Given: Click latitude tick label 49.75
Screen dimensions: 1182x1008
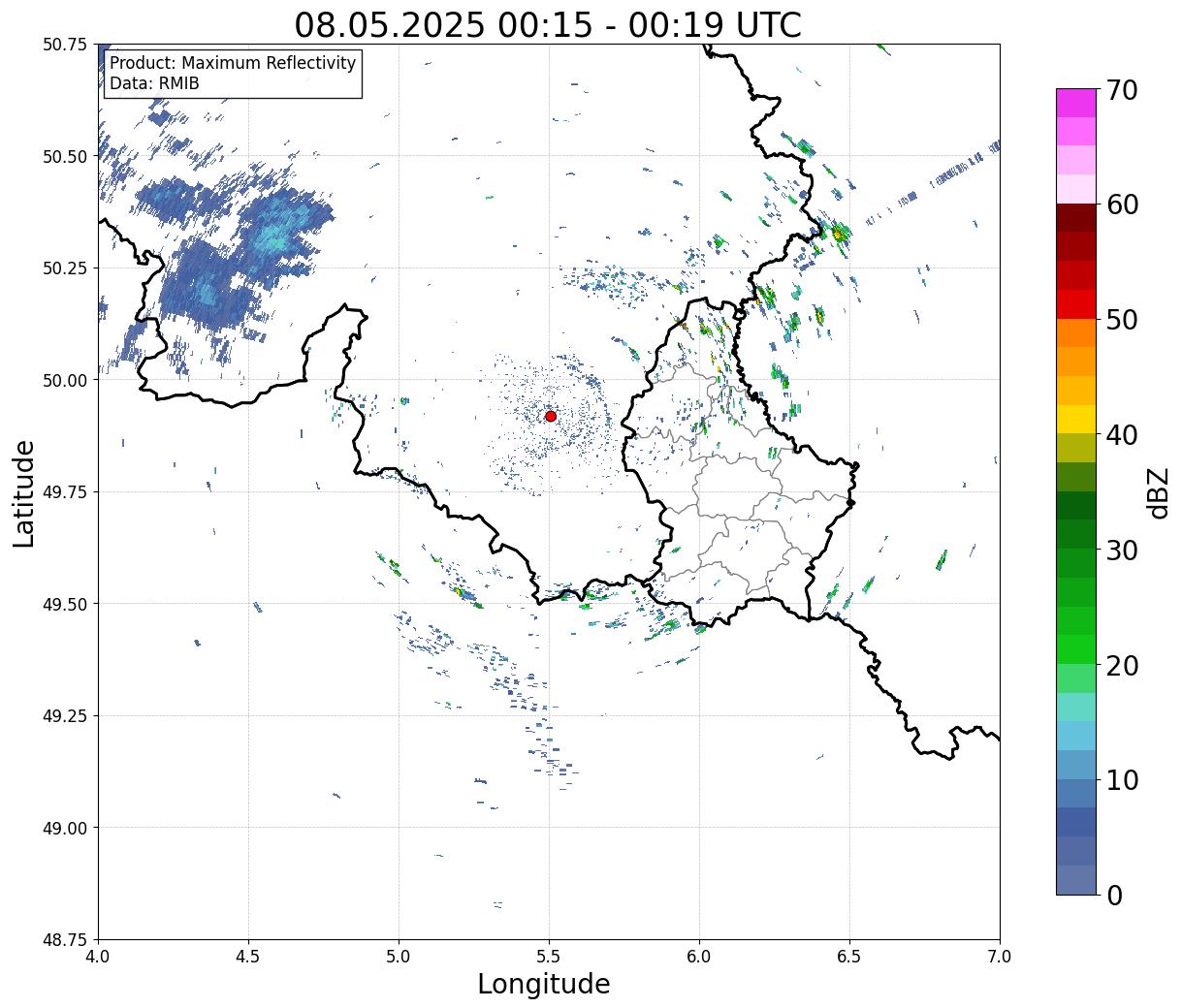Looking at the screenshot, I should (65, 492).
